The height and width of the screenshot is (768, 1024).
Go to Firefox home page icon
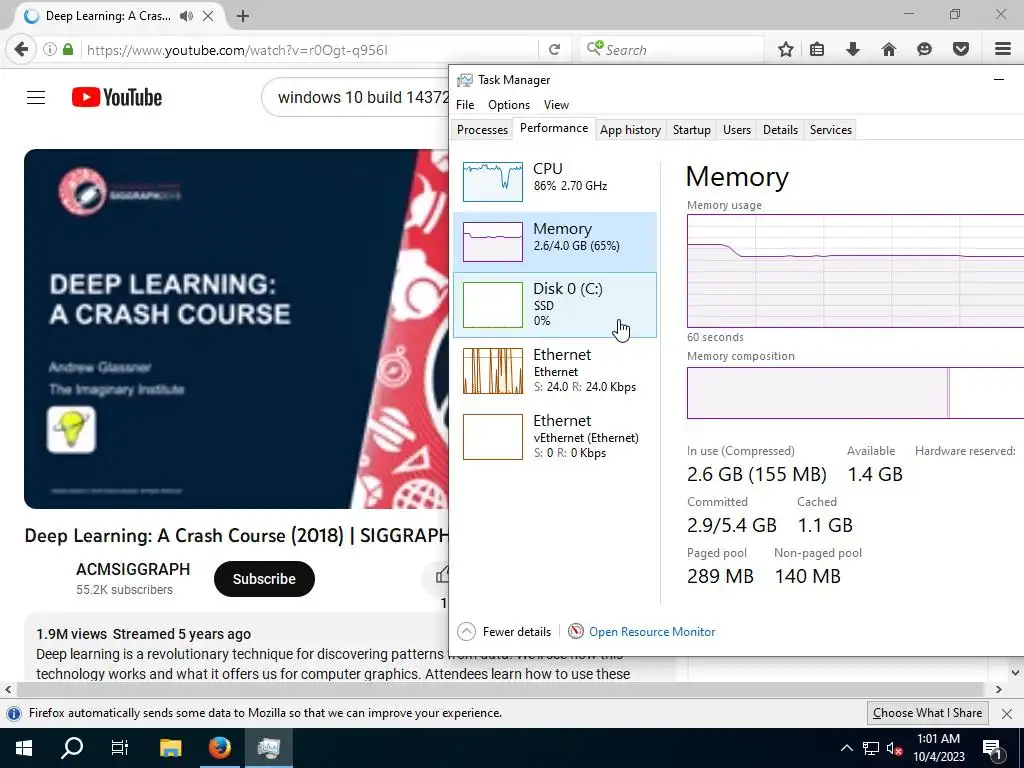[888, 50]
